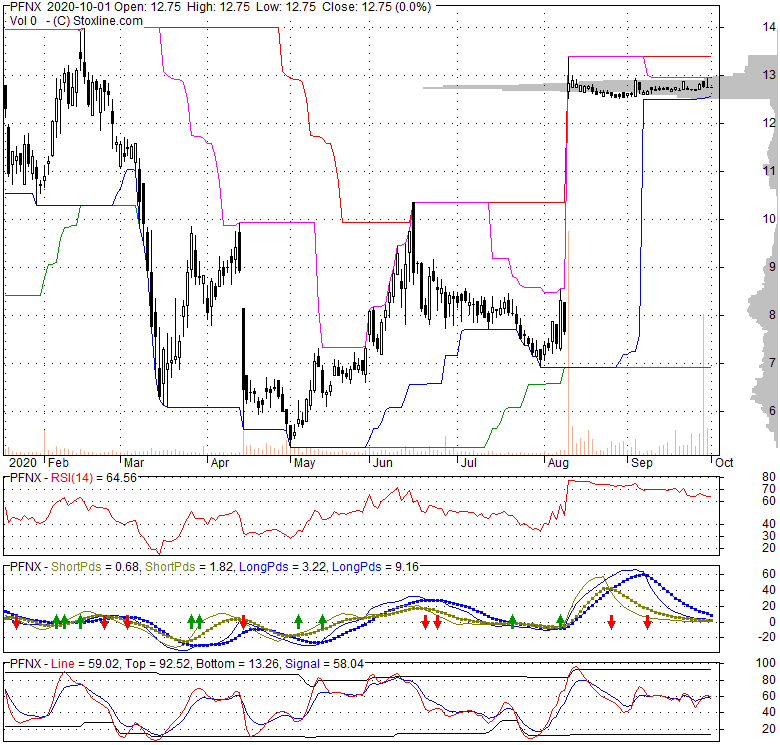The height and width of the screenshot is (745, 780).
Task: Click the green buy arrow near August in ShortPds panel
Action: pyautogui.click(x=561, y=622)
